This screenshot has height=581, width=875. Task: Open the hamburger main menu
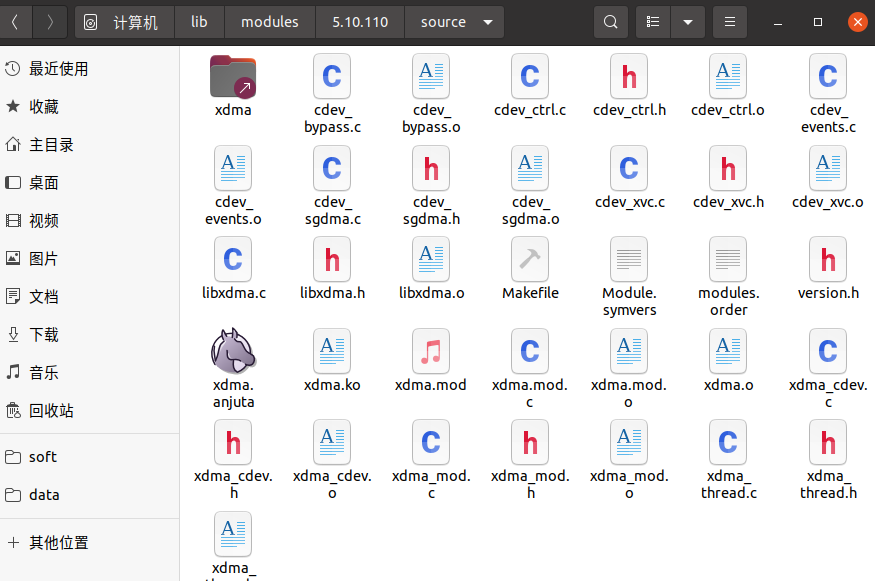pyautogui.click(x=729, y=22)
